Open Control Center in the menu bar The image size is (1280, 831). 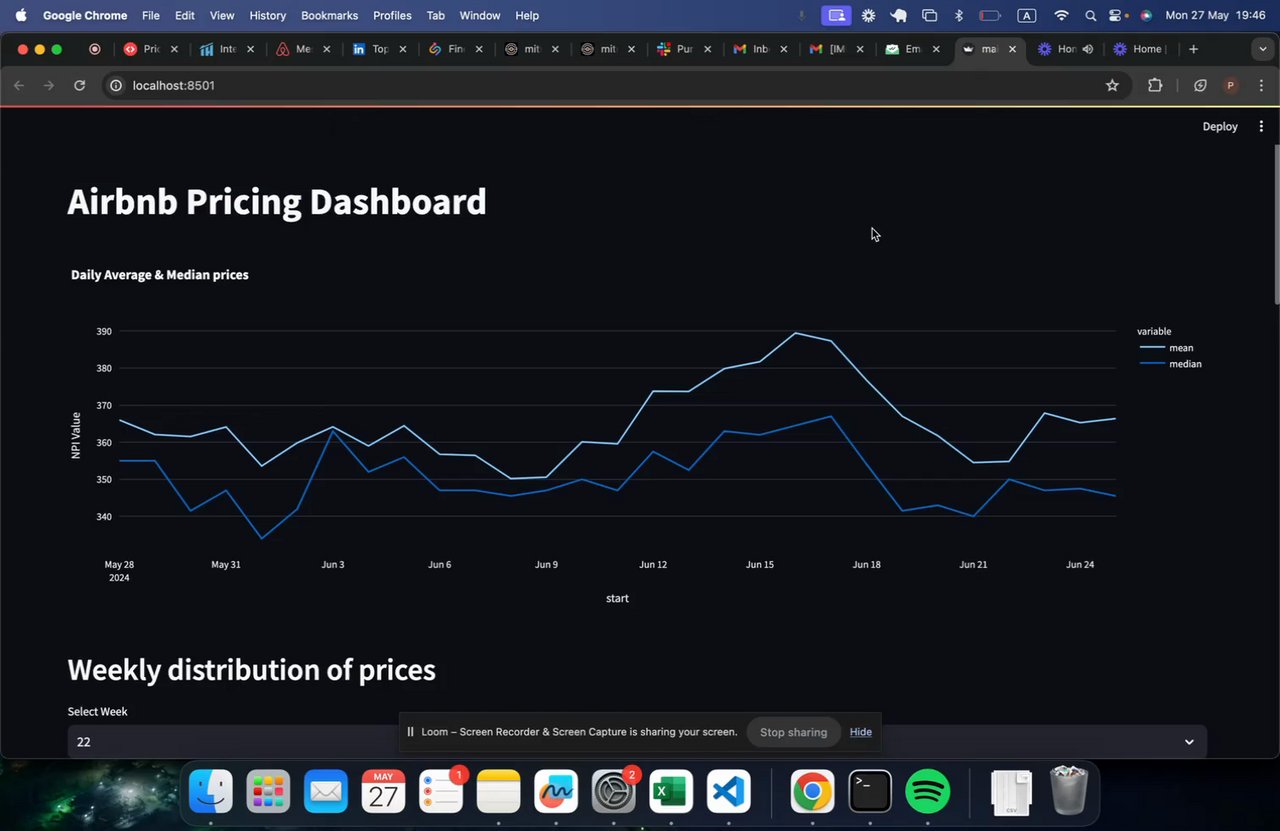1117,16
